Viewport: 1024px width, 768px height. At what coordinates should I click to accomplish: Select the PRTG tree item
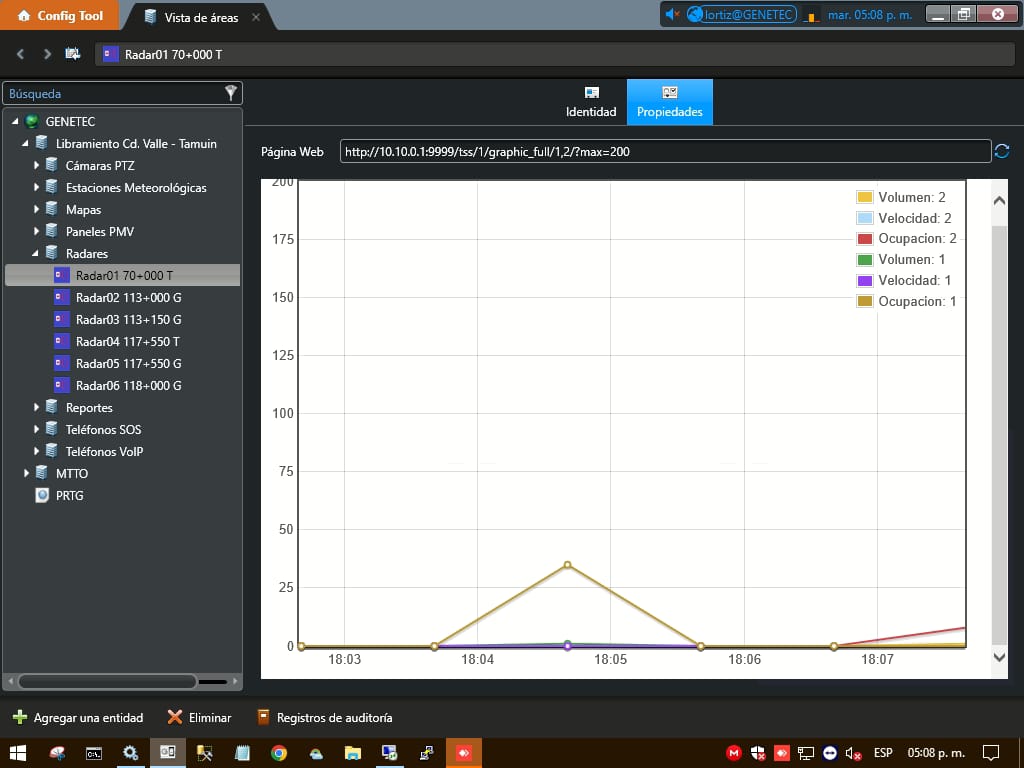[x=69, y=495]
